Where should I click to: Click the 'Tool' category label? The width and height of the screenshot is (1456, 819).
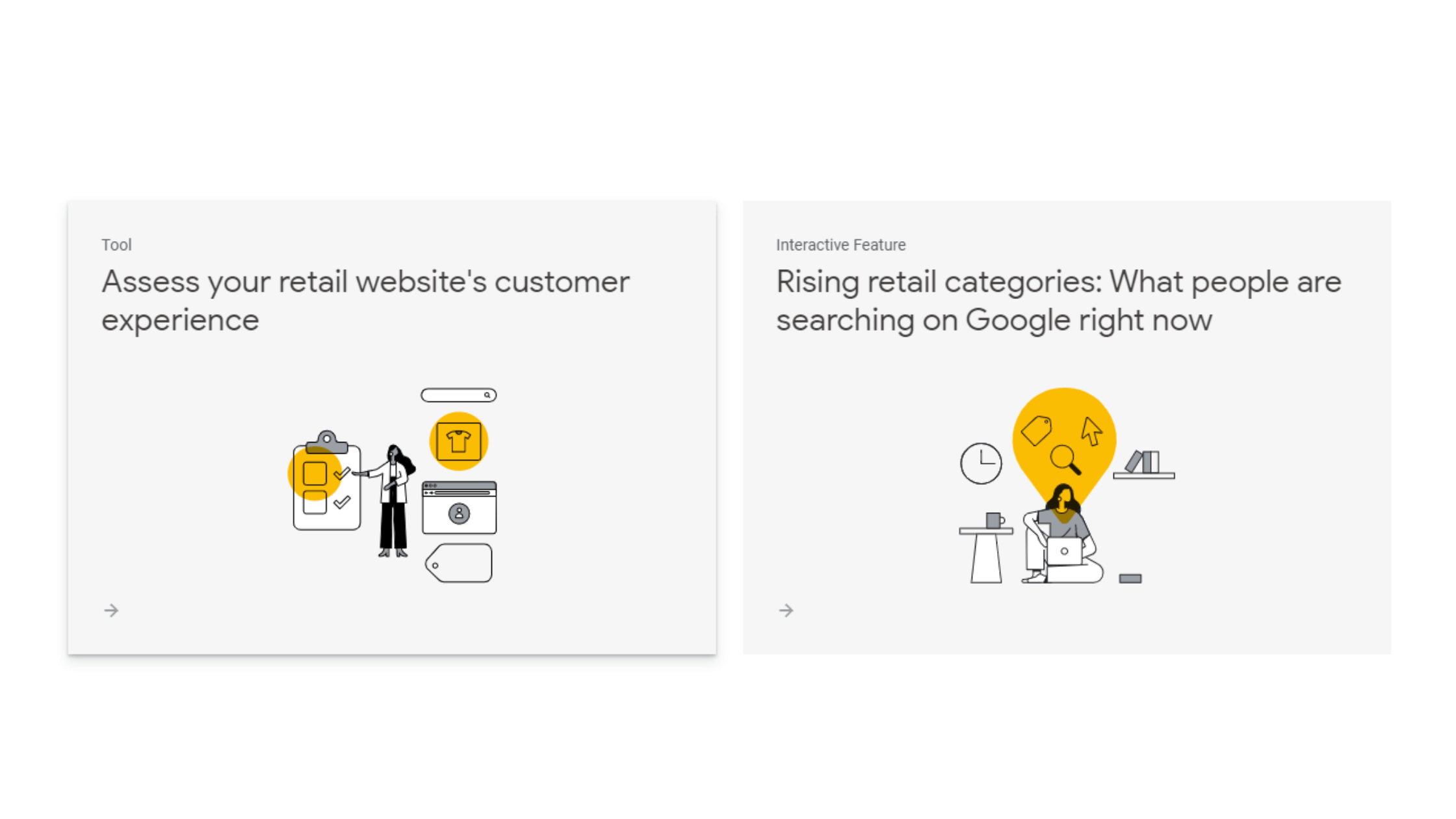click(116, 245)
